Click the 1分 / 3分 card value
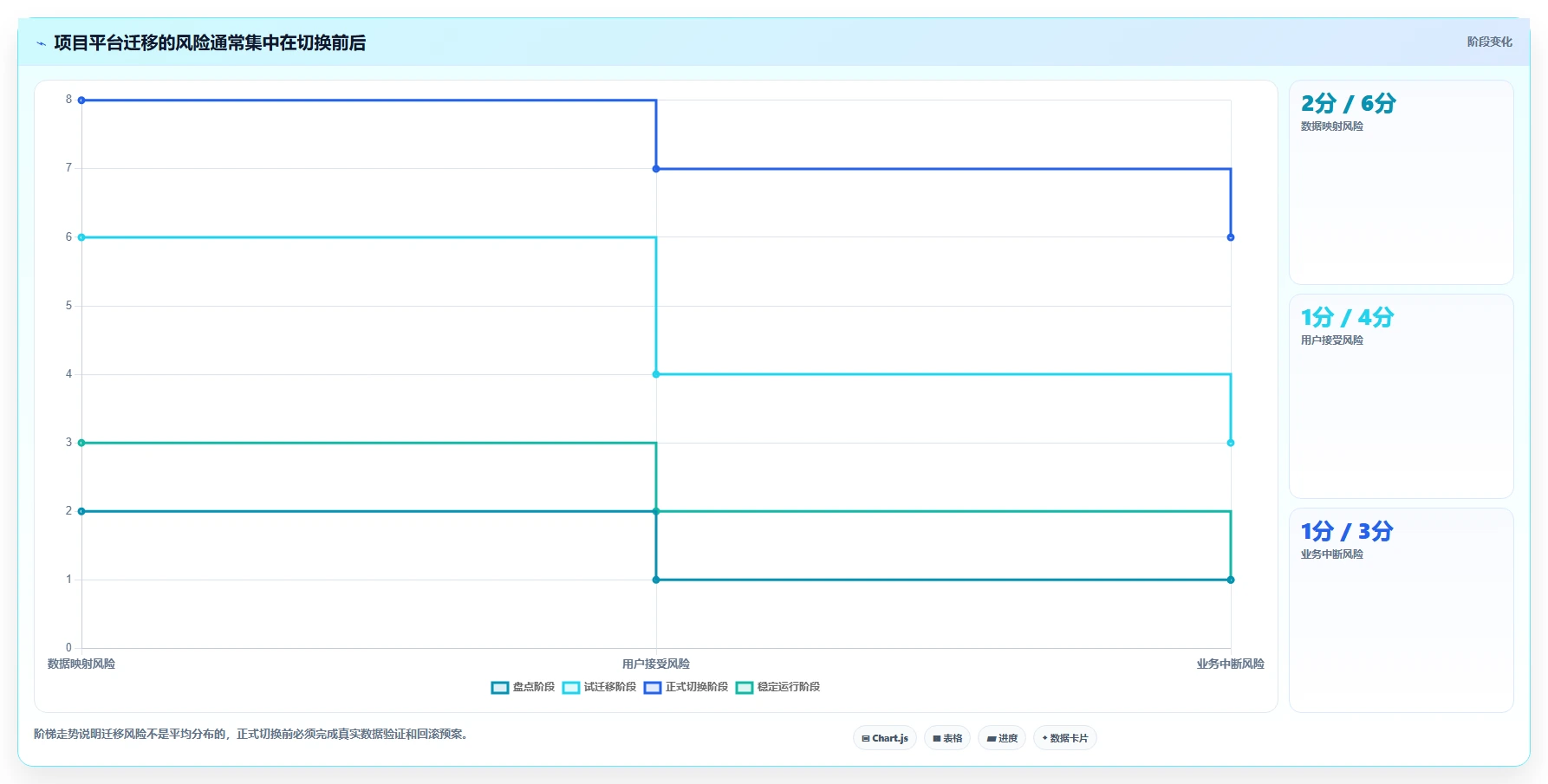 [1346, 532]
